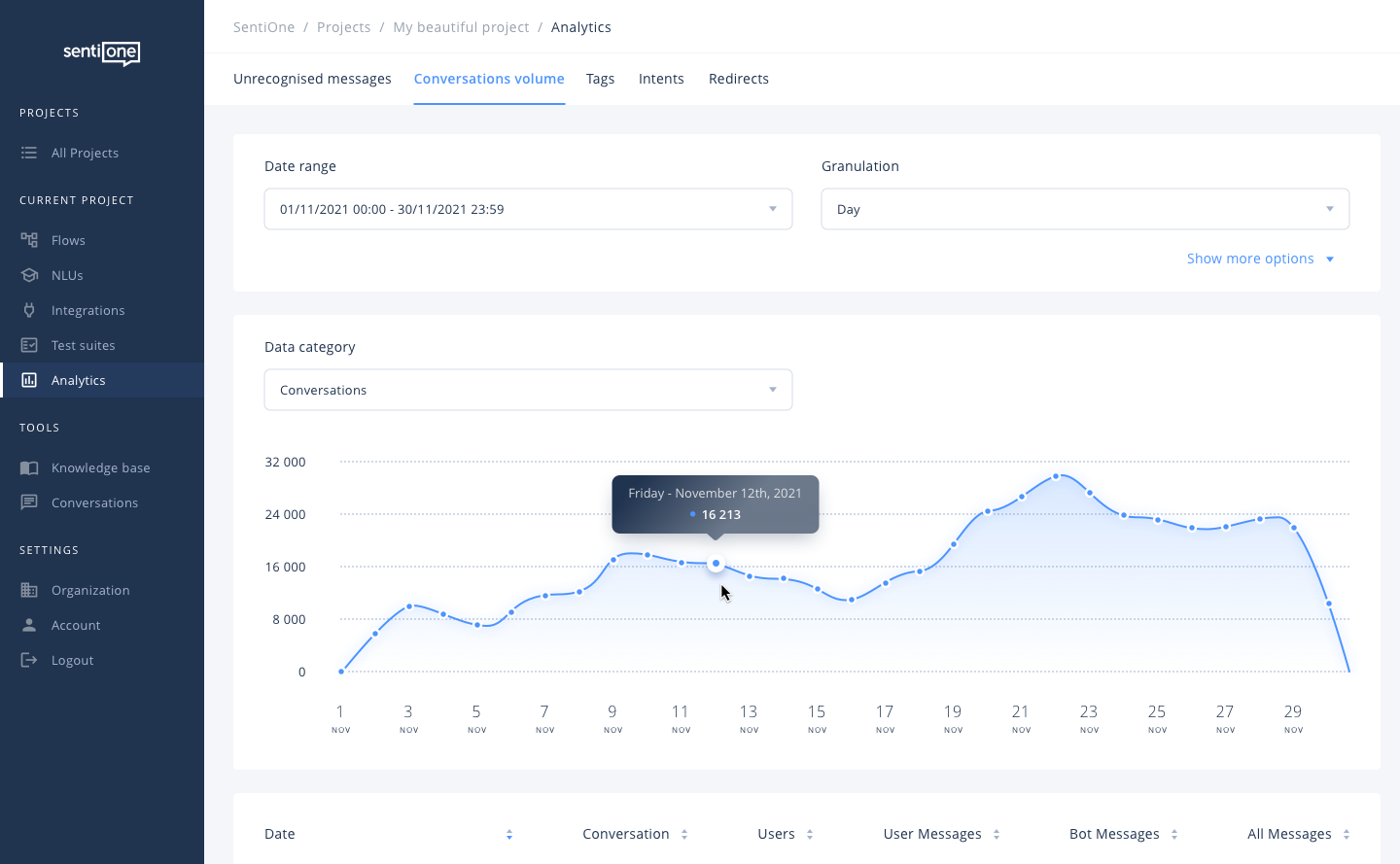Click the Knowledge base book icon
Image resolution: width=1400 pixels, height=864 pixels.
29,467
